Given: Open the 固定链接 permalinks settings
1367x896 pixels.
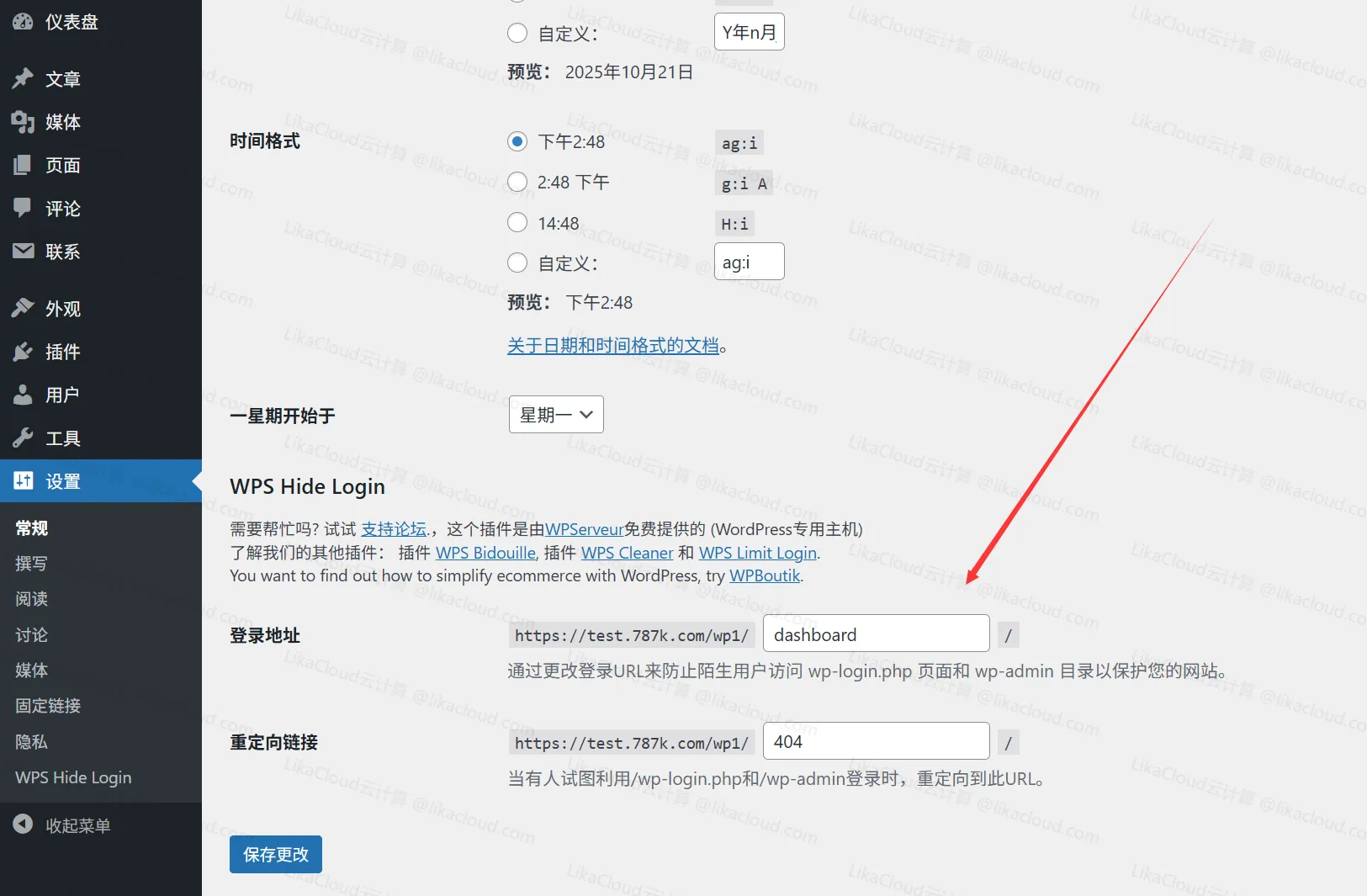Looking at the screenshot, I should click(47, 706).
